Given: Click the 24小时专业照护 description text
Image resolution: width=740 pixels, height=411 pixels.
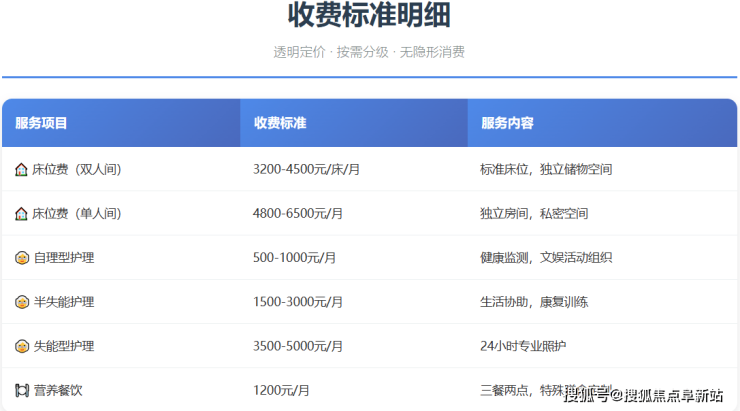Looking at the screenshot, I should pyautogui.click(x=523, y=346).
